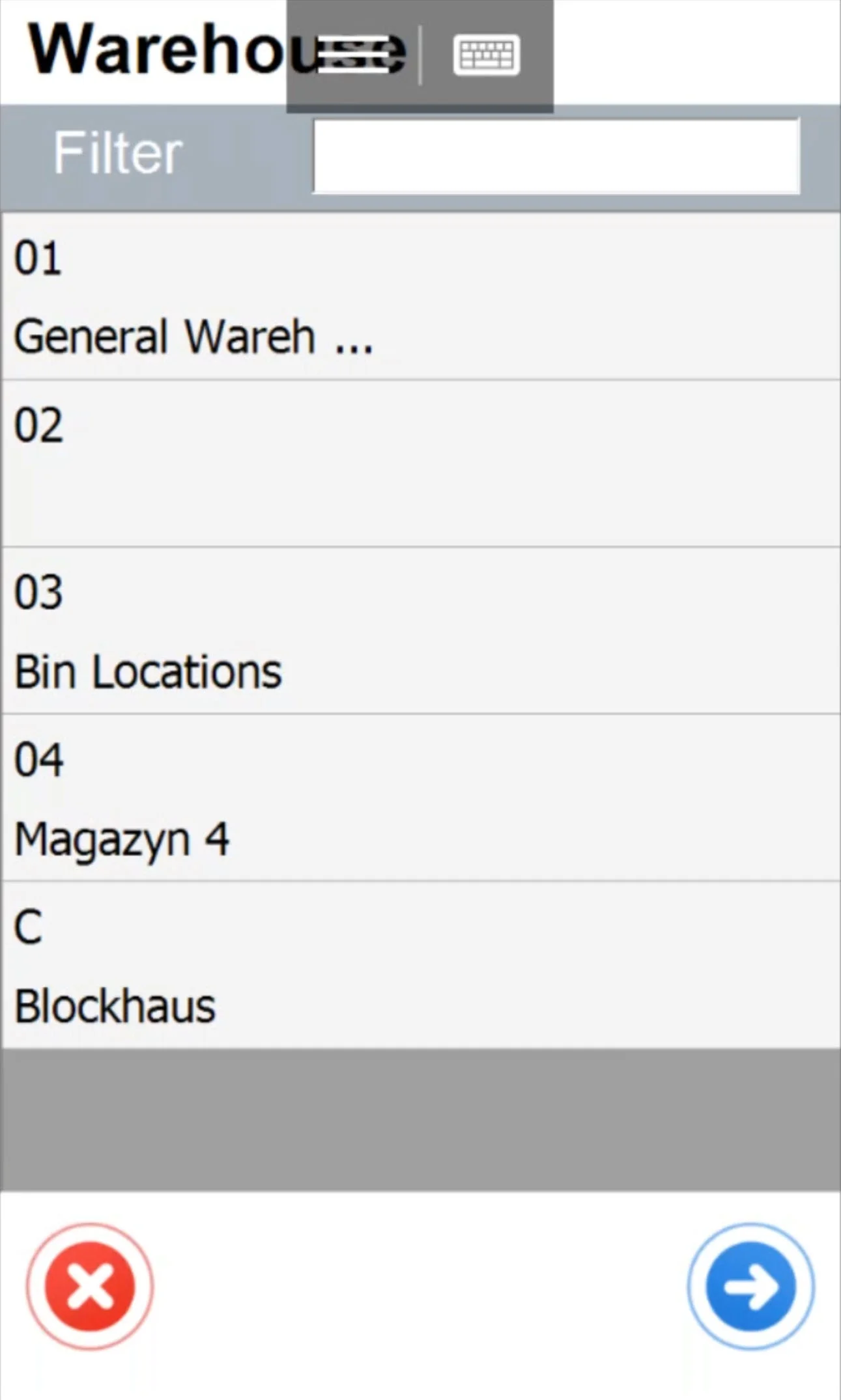
Task: Select warehouse code C
Action: click(x=28, y=927)
